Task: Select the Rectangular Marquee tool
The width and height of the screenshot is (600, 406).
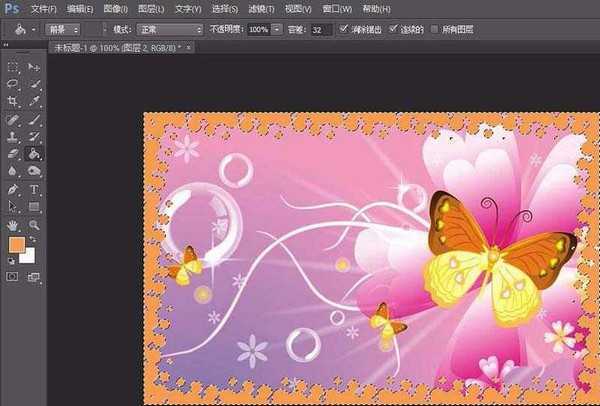Action: (x=13, y=68)
